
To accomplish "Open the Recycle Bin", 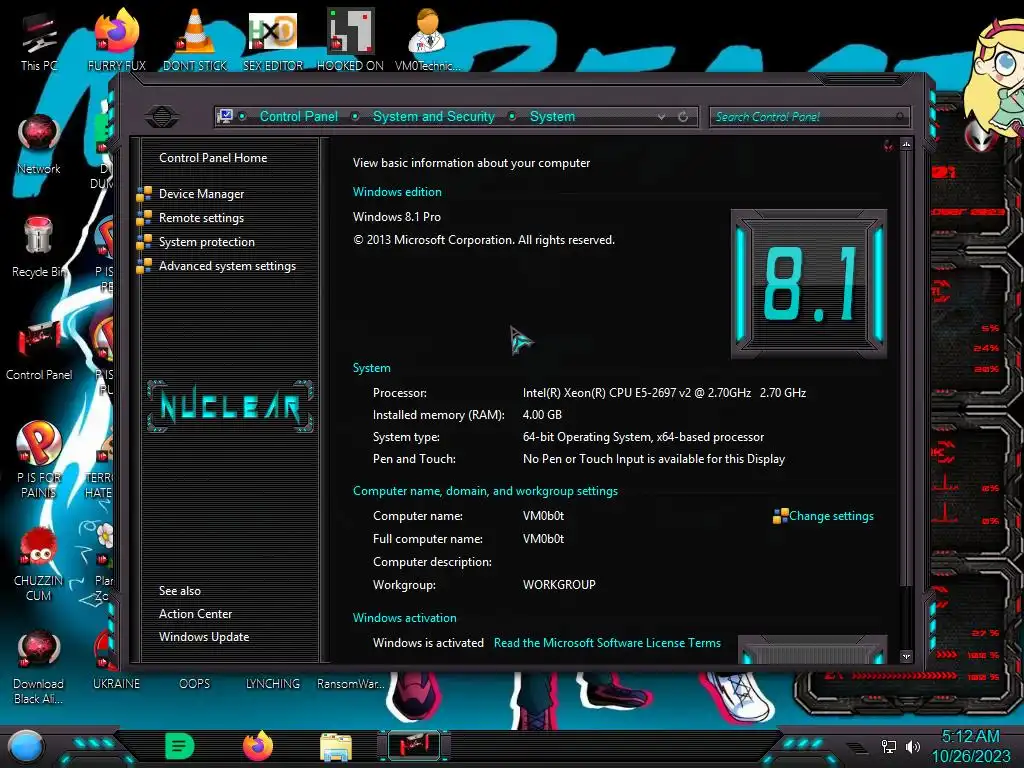I will (x=39, y=247).
